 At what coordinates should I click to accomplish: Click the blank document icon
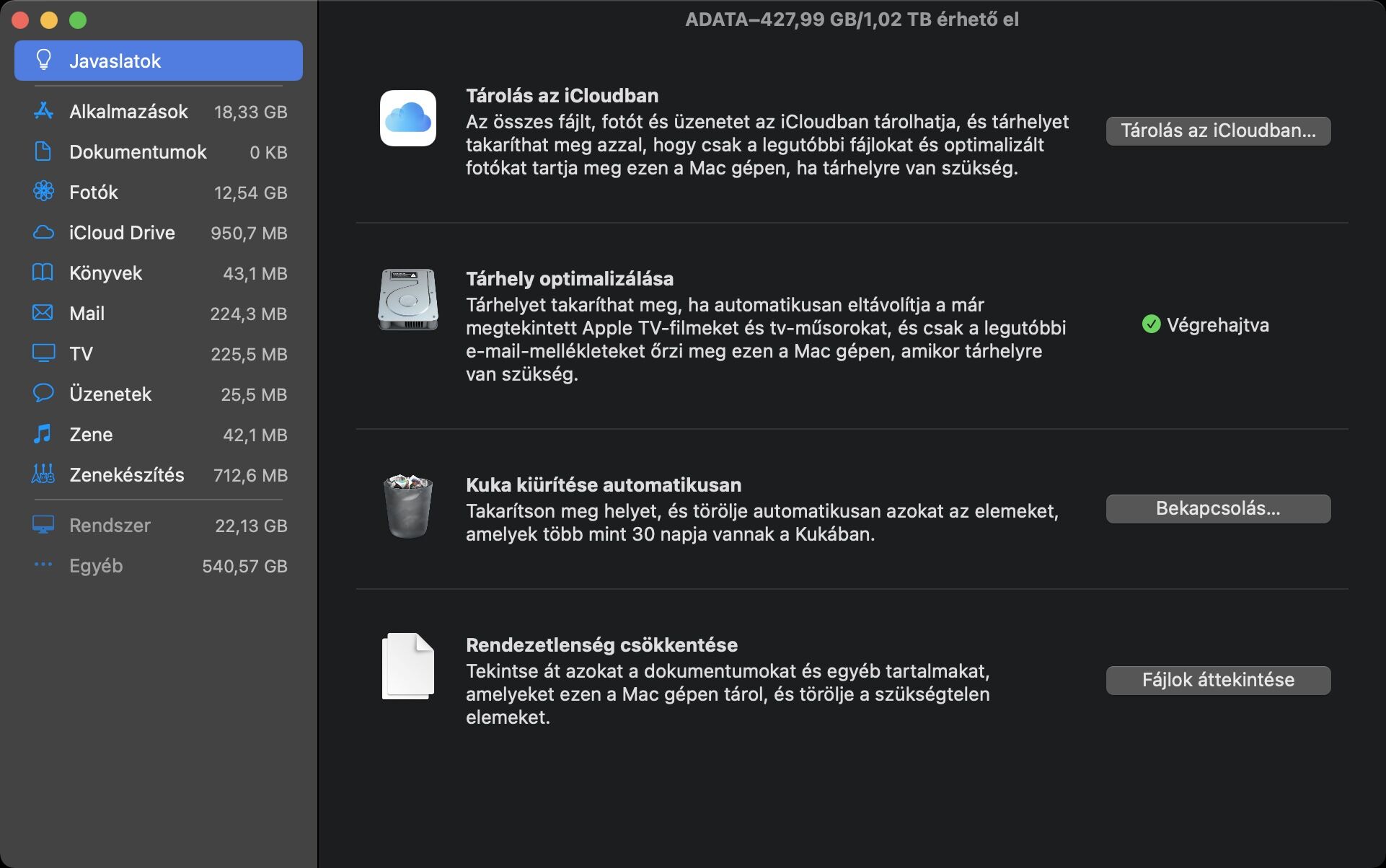408,666
